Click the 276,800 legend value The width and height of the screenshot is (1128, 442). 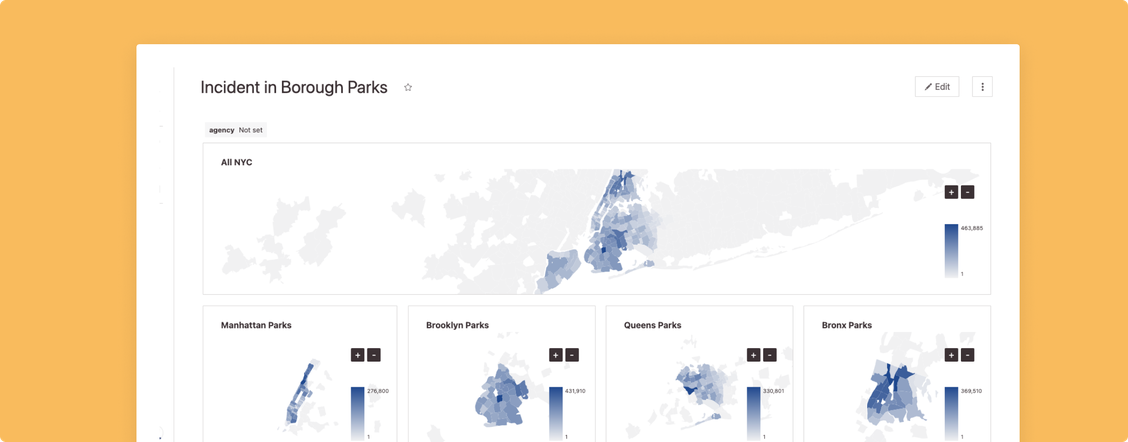pos(378,391)
